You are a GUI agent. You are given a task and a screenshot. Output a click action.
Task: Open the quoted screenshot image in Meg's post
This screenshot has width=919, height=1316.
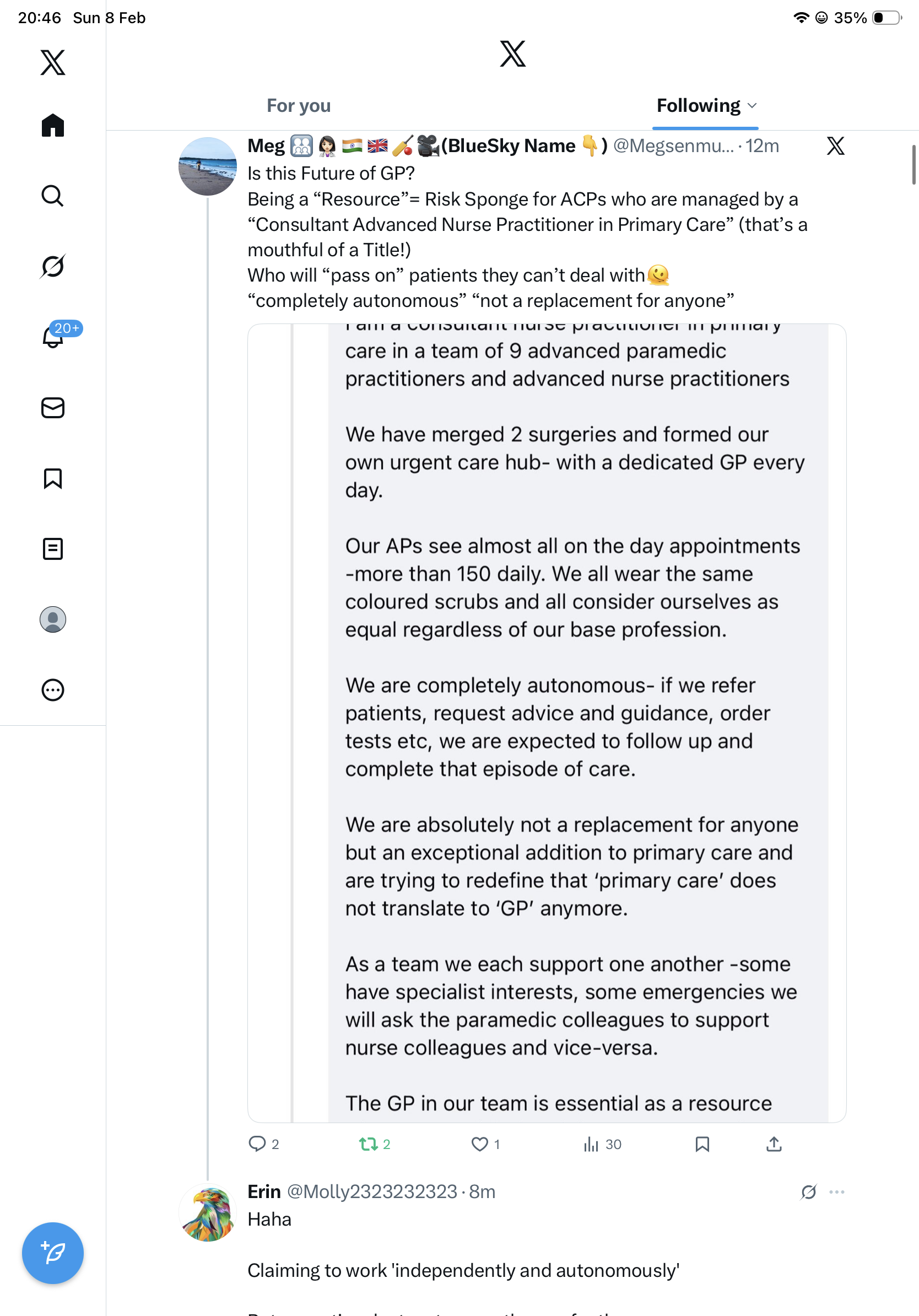click(547, 722)
